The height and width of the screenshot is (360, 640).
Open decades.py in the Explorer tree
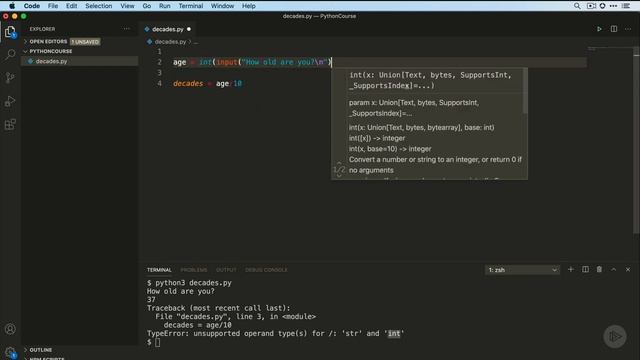pos(80,61)
